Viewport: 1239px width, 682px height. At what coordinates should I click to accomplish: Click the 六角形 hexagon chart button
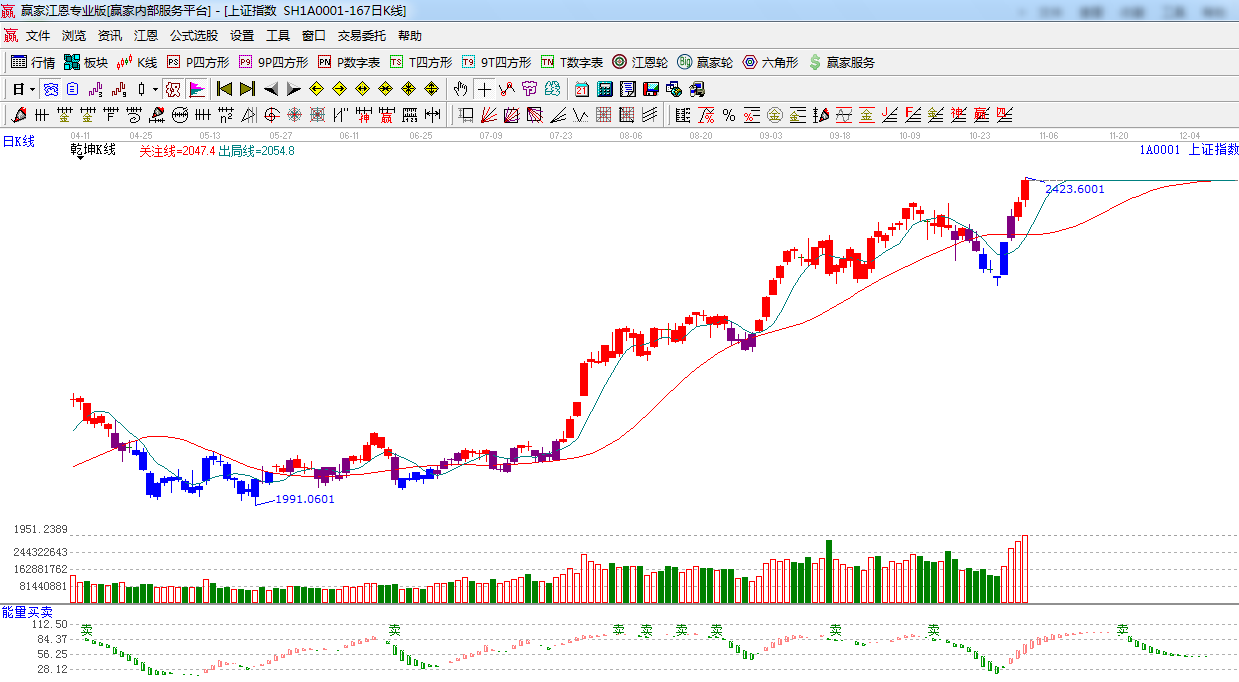point(770,62)
